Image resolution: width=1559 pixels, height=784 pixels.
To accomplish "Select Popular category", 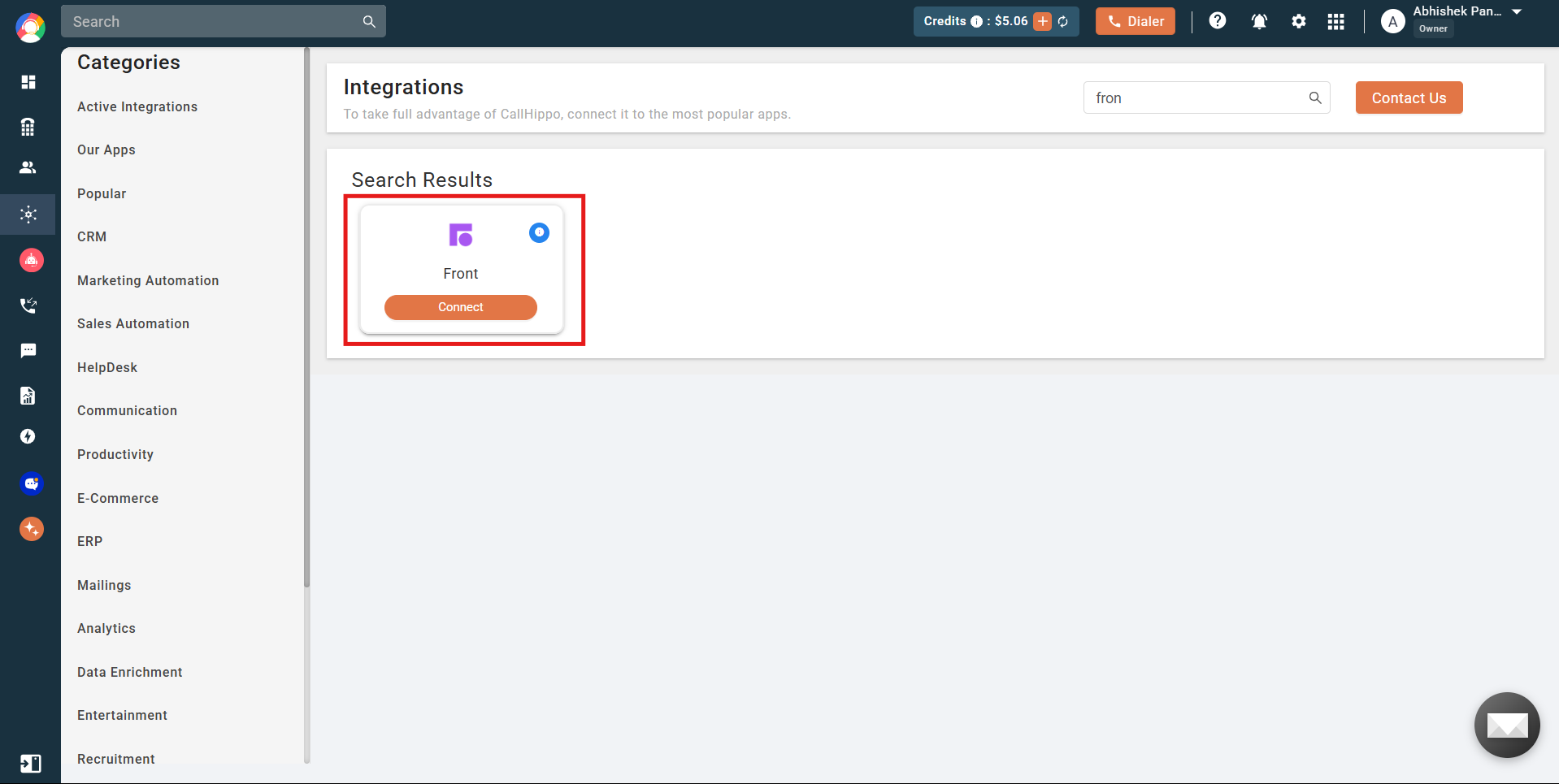I will coord(102,193).
